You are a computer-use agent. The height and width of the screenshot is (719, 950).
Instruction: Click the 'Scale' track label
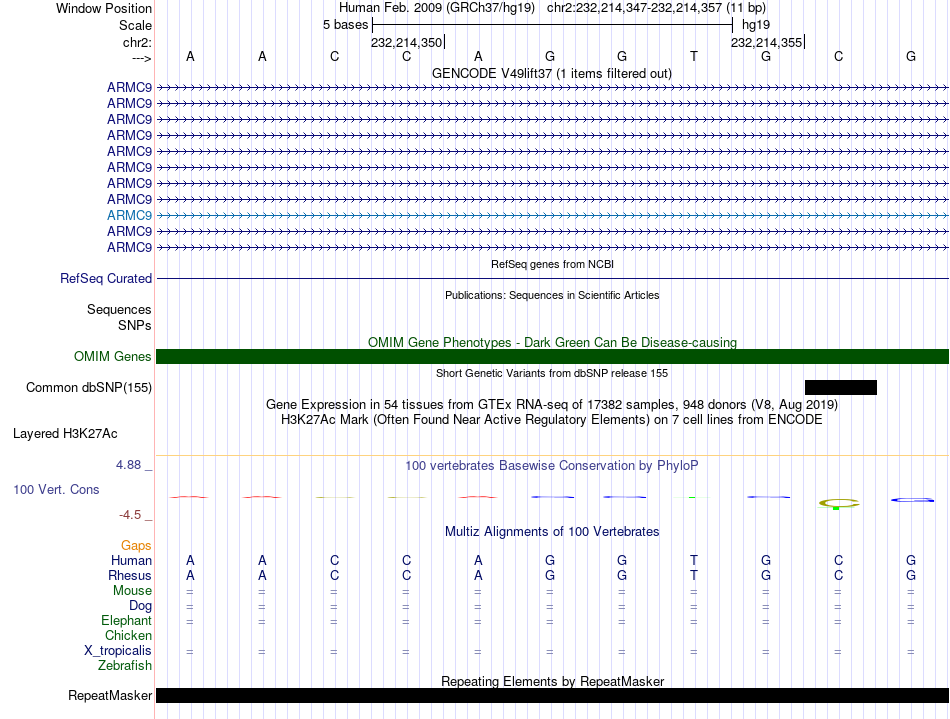pyautogui.click(x=135, y=25)
